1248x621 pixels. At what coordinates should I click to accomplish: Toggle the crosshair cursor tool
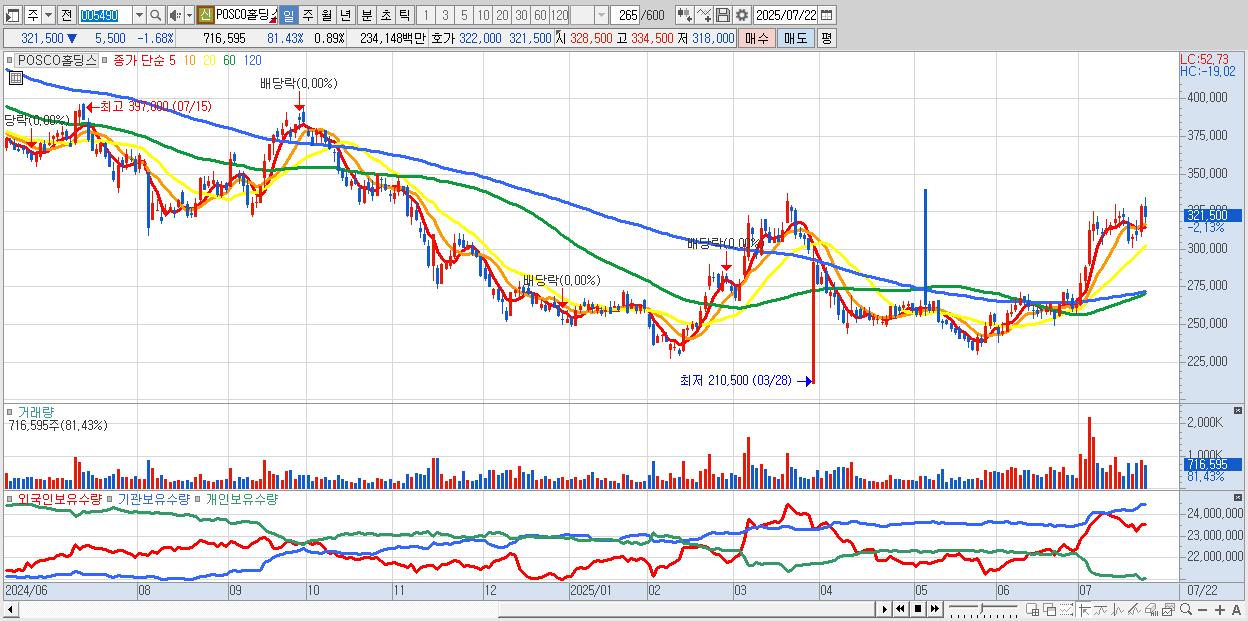[1085, 610]
